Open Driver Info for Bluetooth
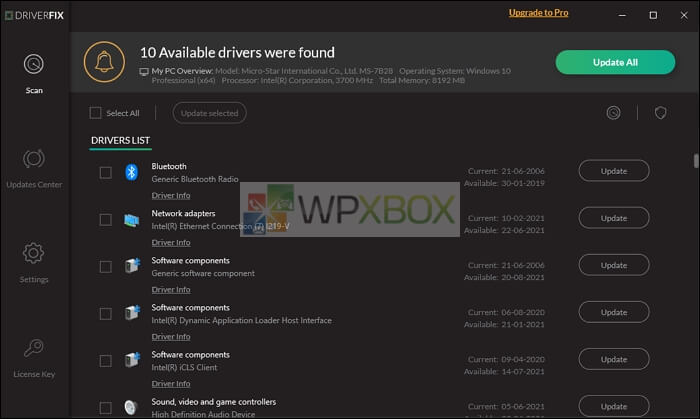 pyautogui.click(x=171, y=195)
